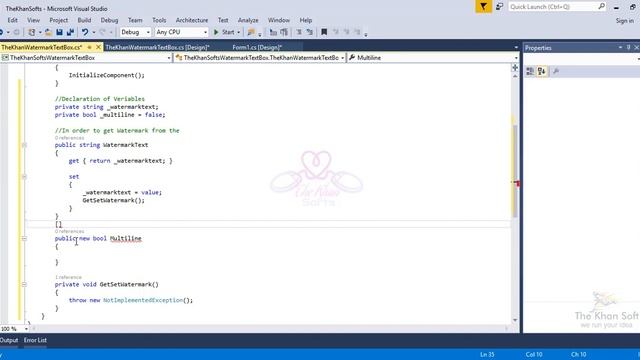Screen dimensions: 640x360
Task: Switch to Form1.cs [Design] tab
Action: [257, 47]
